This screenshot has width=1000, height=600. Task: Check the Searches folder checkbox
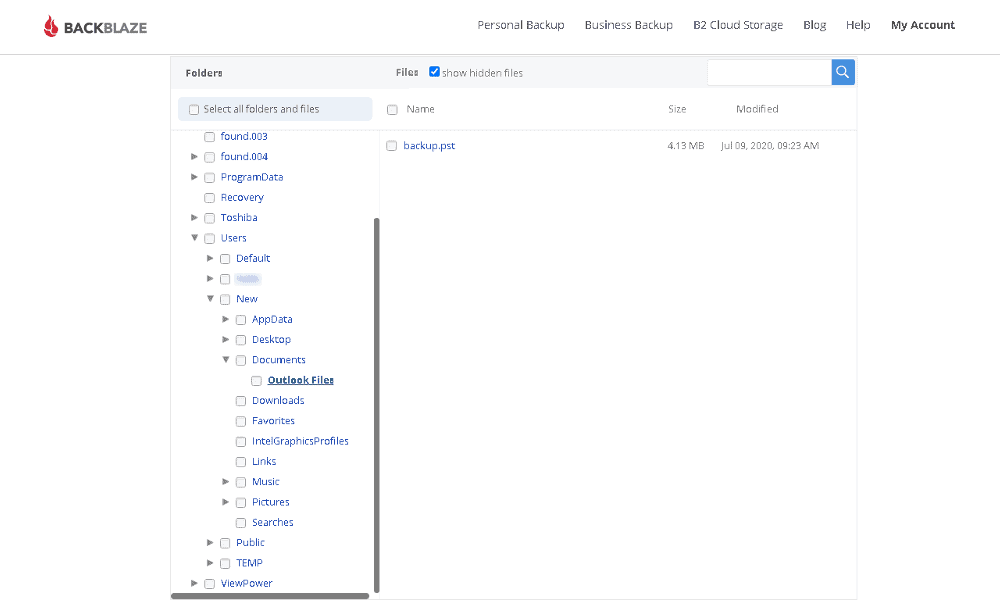[x=240, y=523]
